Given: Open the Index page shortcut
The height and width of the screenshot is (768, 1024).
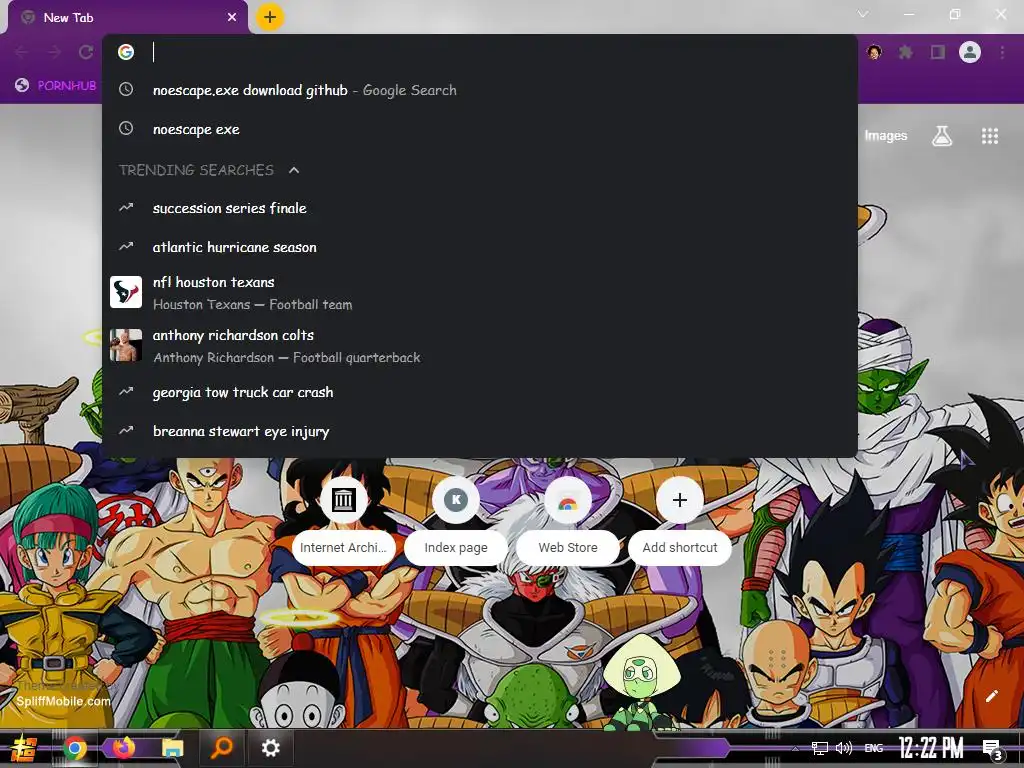Looking at the screenshot, I should 456,519.
